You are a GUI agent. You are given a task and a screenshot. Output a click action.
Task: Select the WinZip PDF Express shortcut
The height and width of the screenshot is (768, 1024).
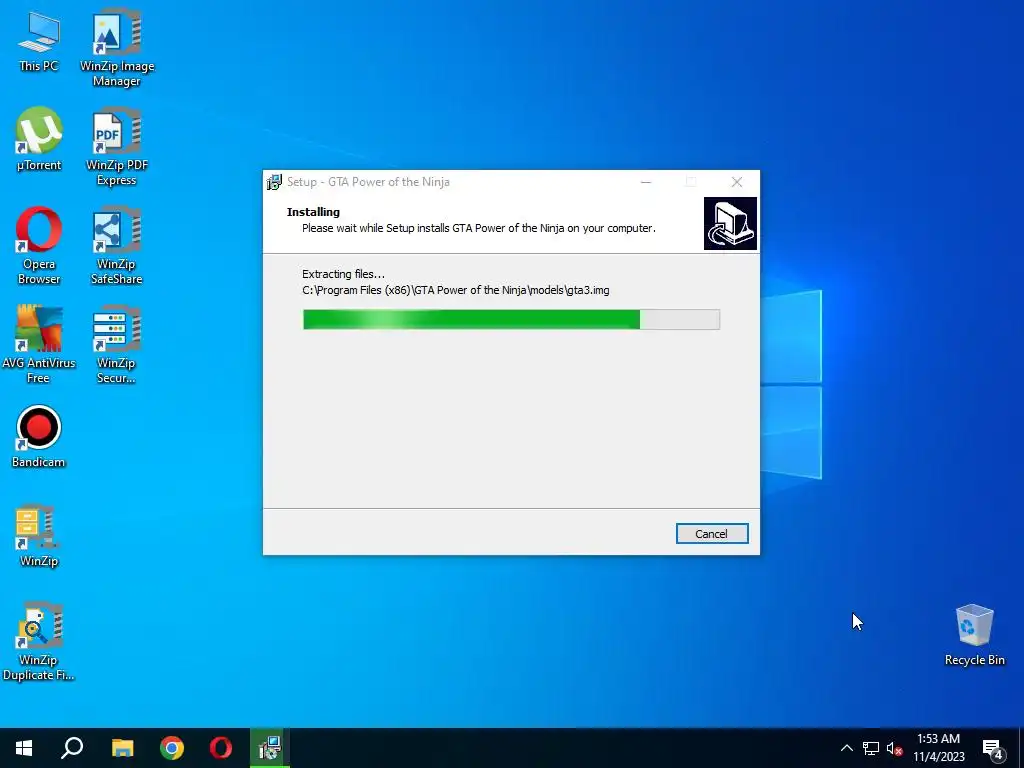[117, 148]
